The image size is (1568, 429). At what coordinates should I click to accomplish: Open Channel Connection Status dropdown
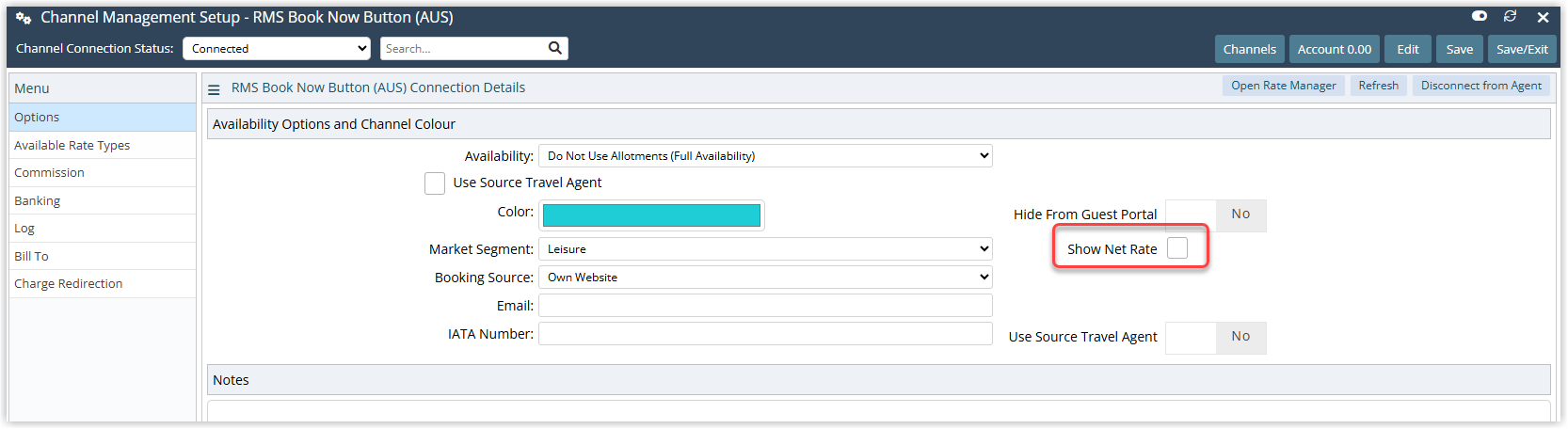277,49
